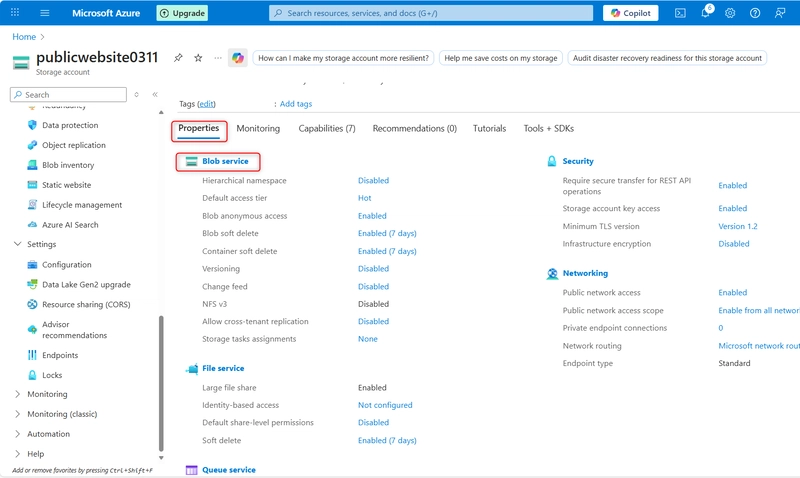Pin the publicwebsite0311 storage account
Screen dimensions: 800x478
tap(178, 58)
